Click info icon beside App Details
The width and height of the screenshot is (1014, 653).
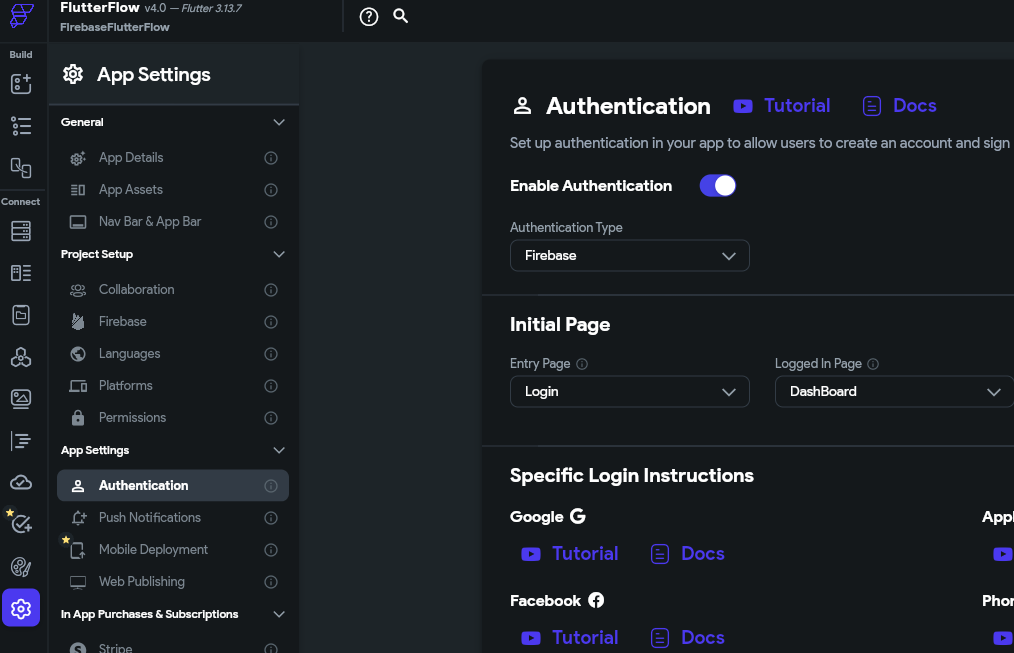pos(271,158)
